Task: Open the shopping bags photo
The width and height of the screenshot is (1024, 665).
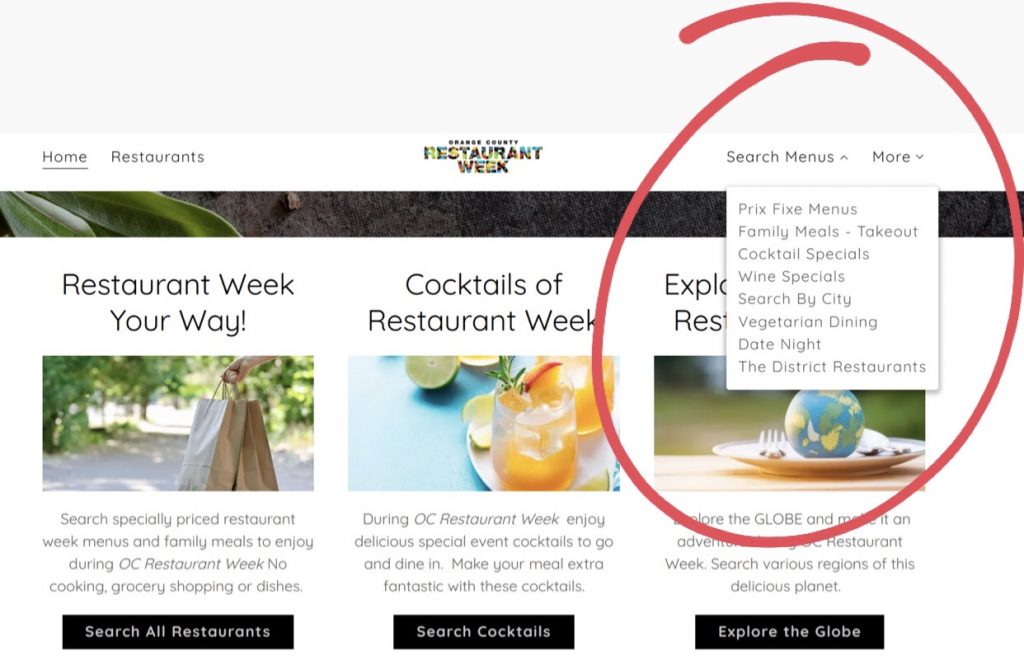Action: click(x=178, y=423)
